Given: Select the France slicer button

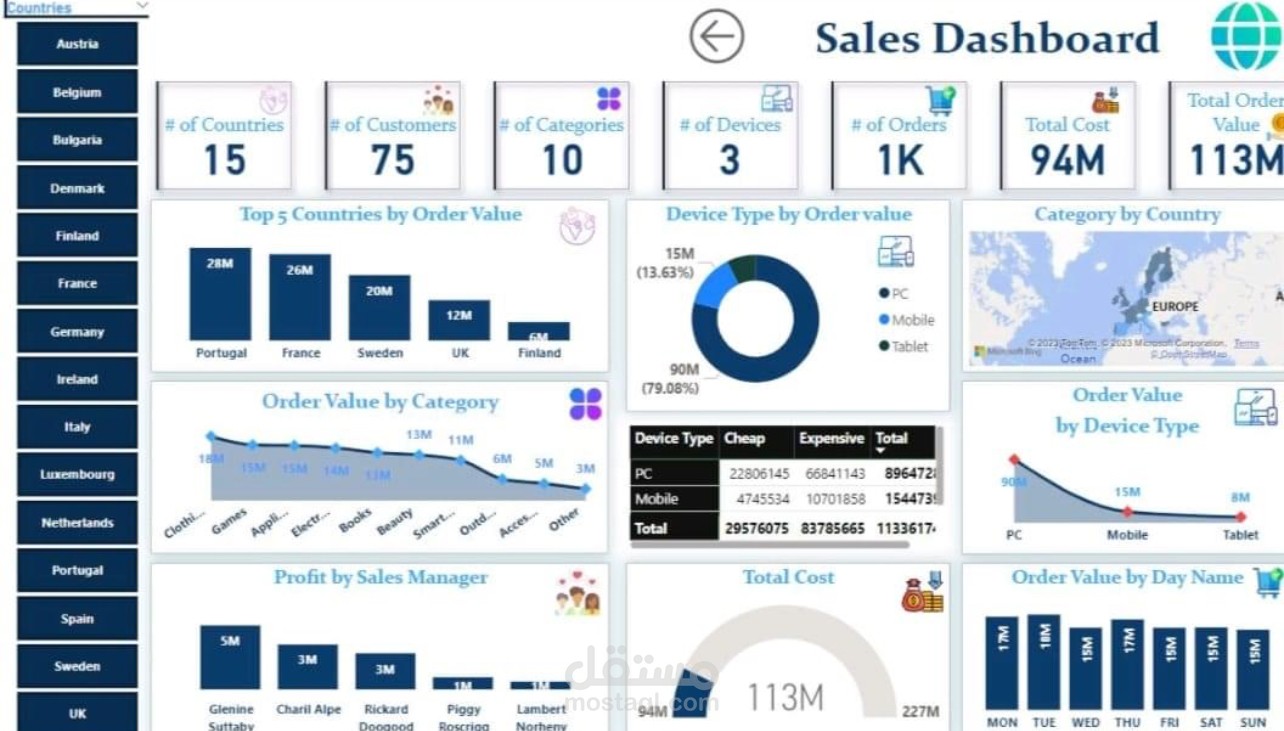Looking at the screenshot, I should [77, 283].
